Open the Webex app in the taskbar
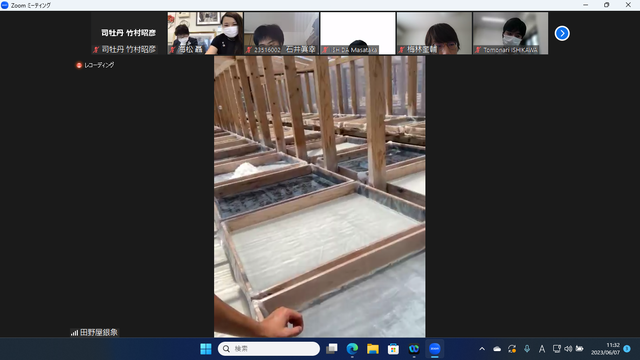This screenshot has width=640, height=360. click(x=414, y=349)
